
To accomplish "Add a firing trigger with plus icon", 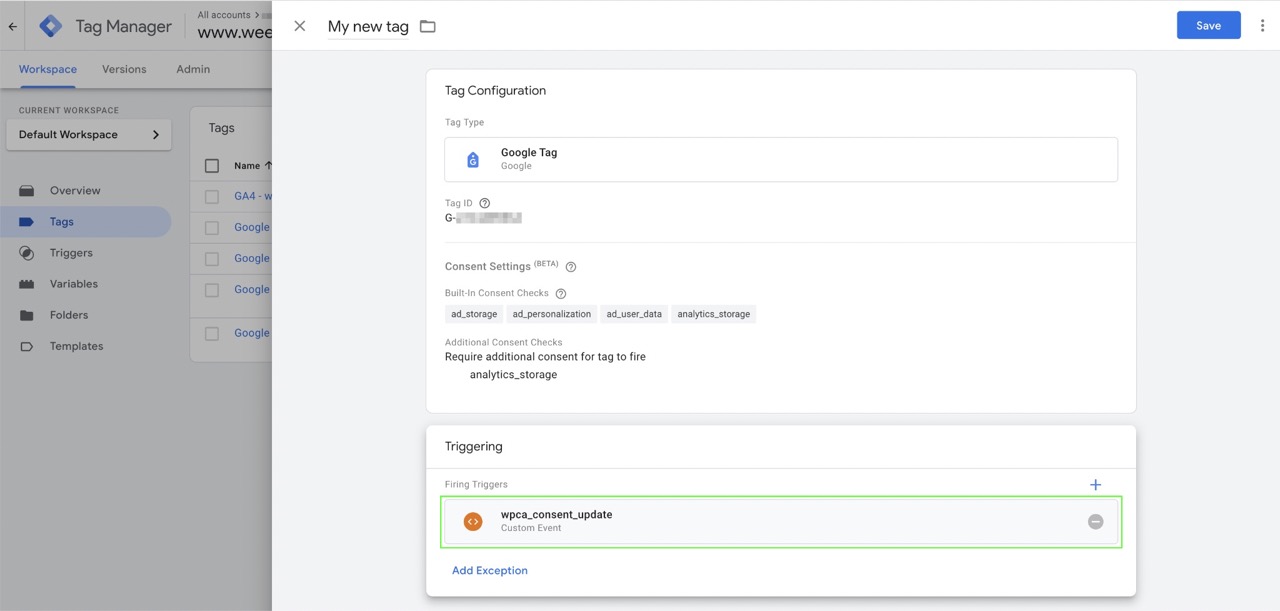I will (x=1095, y=485).
